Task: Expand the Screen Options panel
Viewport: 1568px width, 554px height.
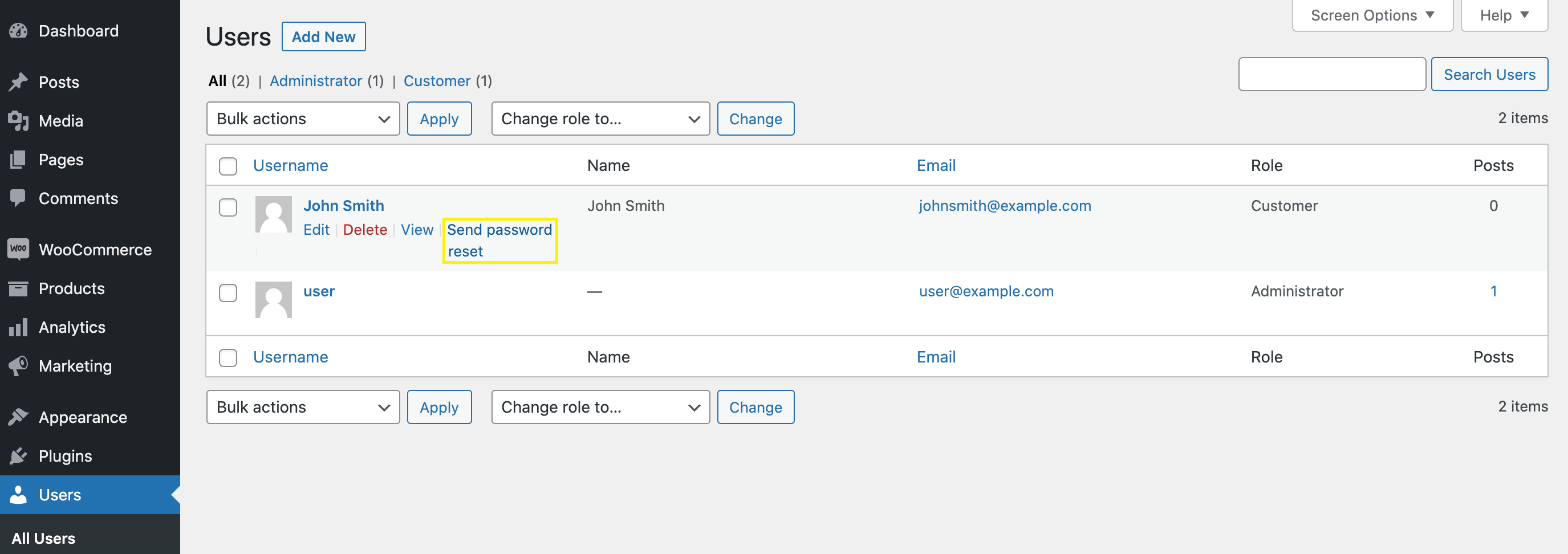Action: (x=1371, y=15)
